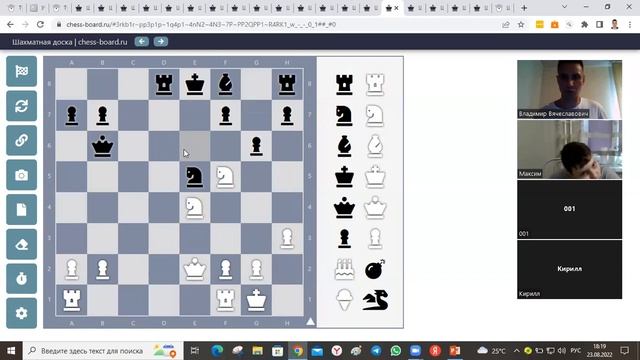
Task: Open the notification center icon
Action: [x=624, y=351]
